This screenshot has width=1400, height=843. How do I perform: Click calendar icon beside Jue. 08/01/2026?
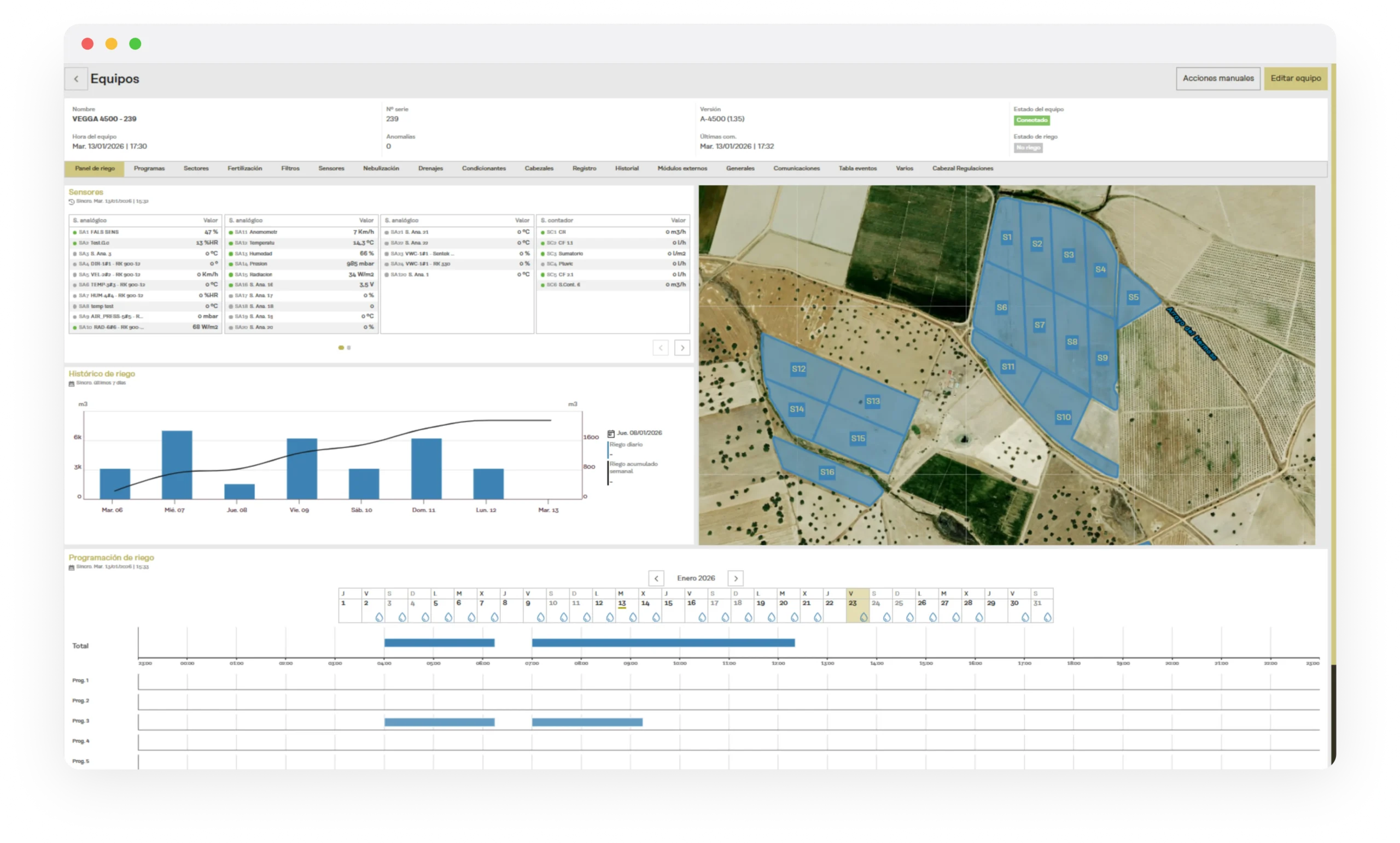coord(611,434)
